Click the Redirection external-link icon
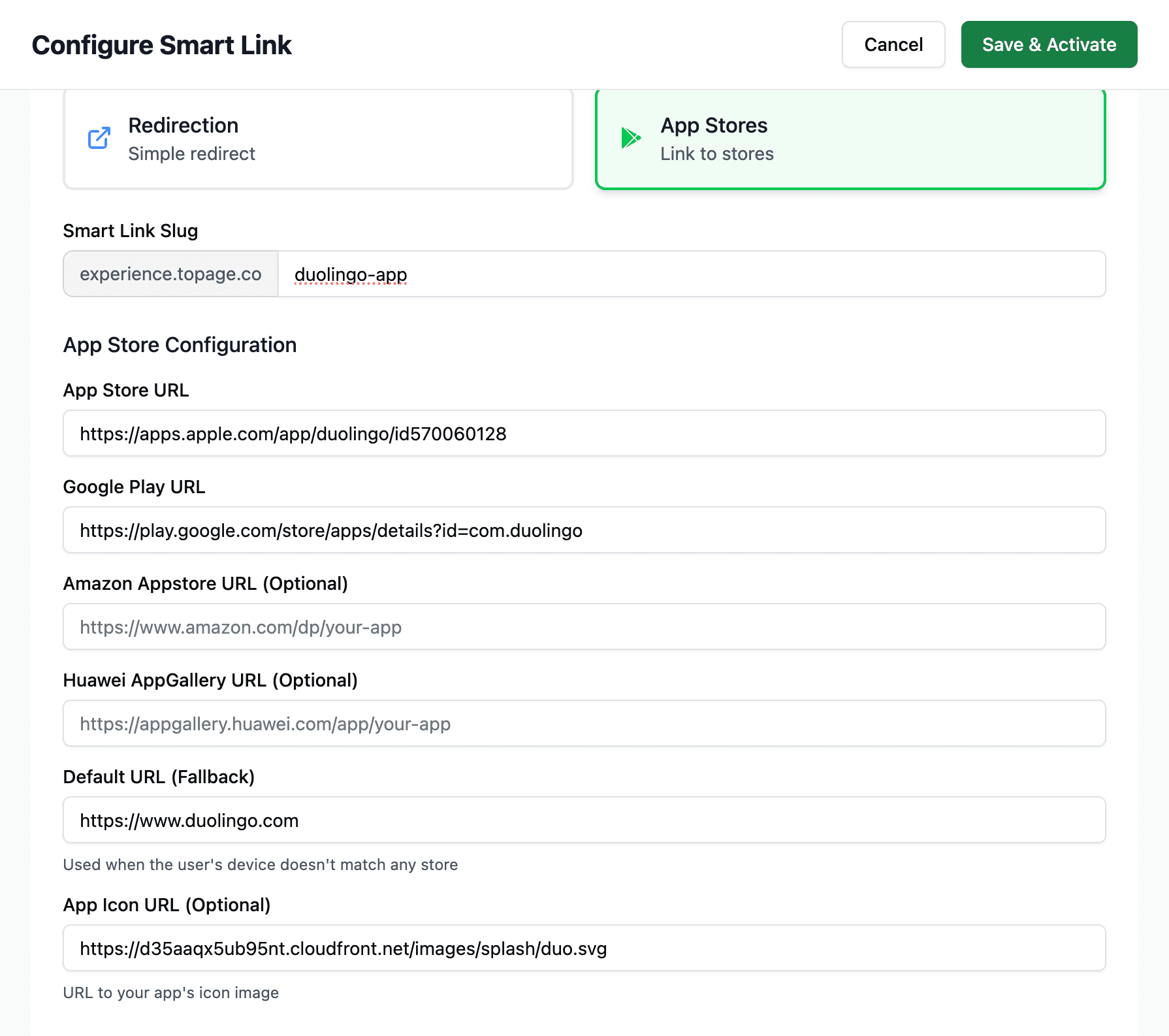This screenshot has height=1036, width=1169. point(99,138)
